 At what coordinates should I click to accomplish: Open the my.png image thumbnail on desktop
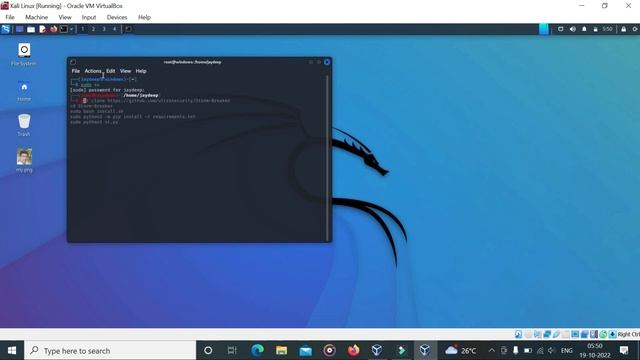24,157
